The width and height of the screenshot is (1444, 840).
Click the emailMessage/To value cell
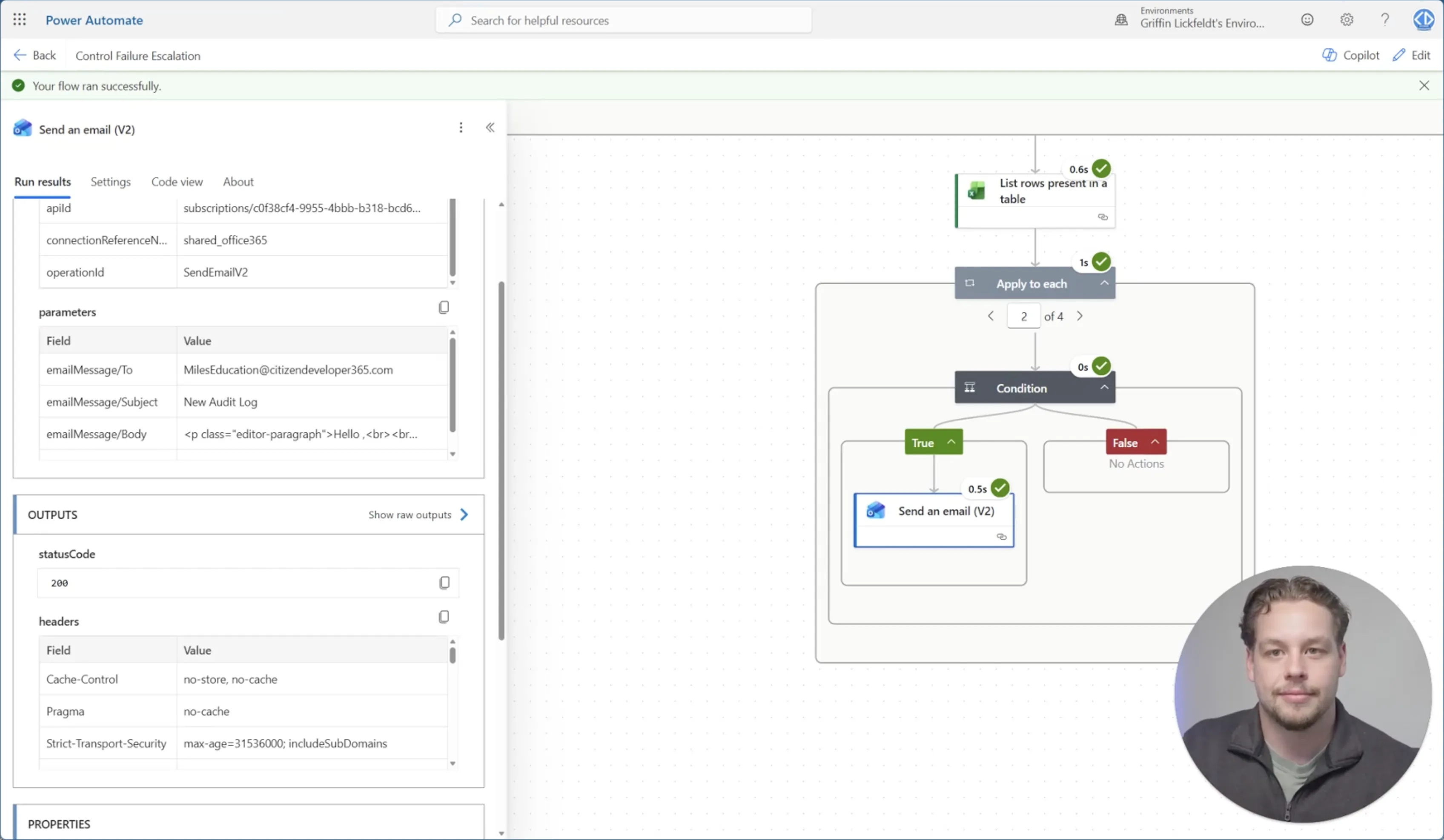pyautogui.click(x=312, y=370)
